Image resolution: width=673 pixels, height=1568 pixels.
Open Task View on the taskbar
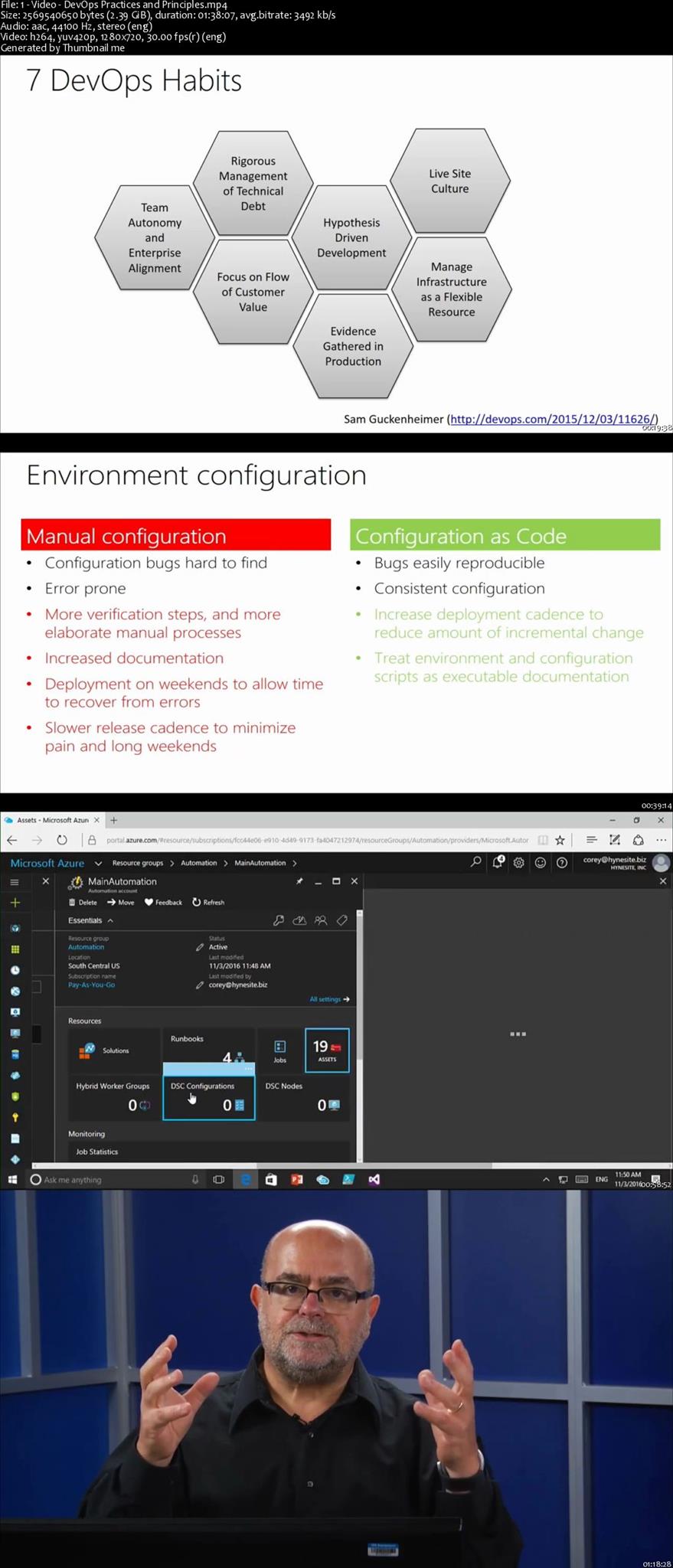(x=219, y=1179)
